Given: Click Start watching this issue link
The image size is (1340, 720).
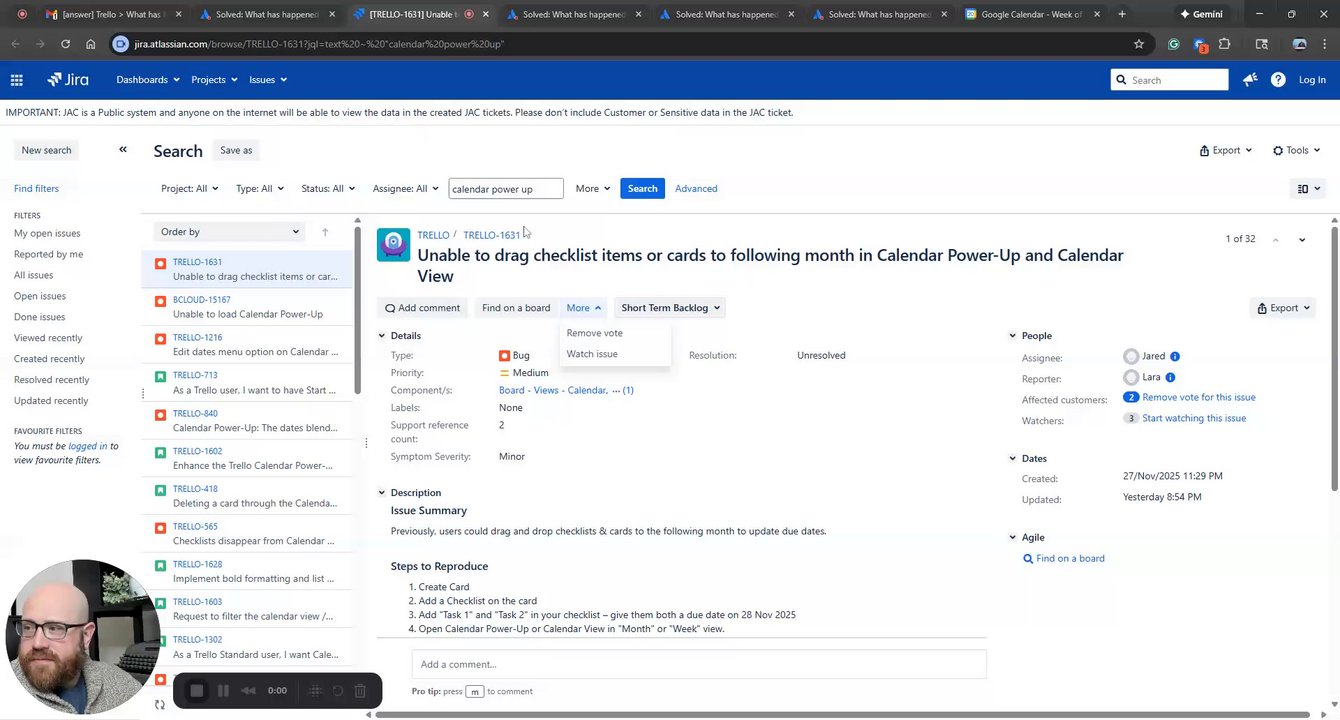Looking at the screenshot, I should [x=1194, y=418].
